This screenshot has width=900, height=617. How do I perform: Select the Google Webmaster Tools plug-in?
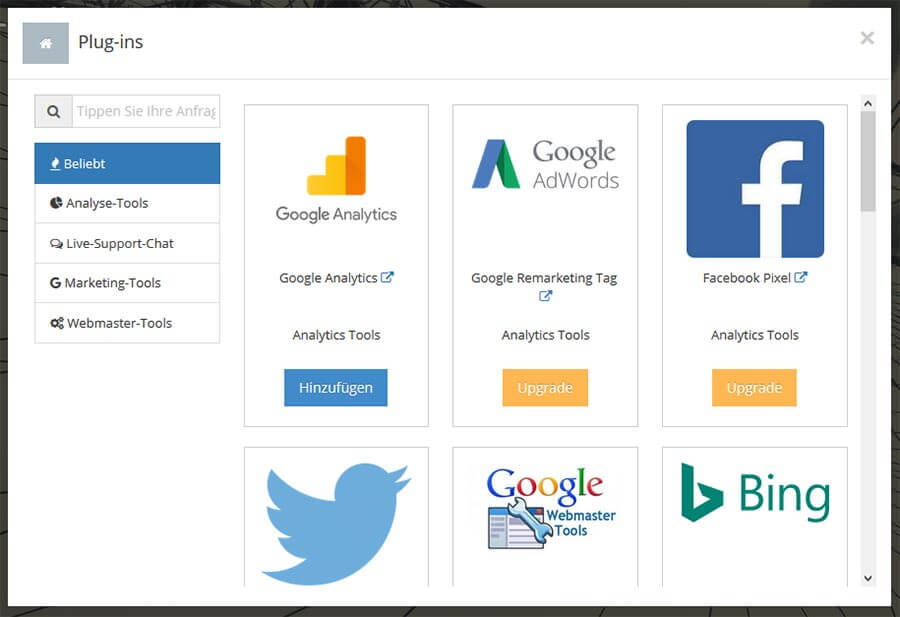coord(545,508)
